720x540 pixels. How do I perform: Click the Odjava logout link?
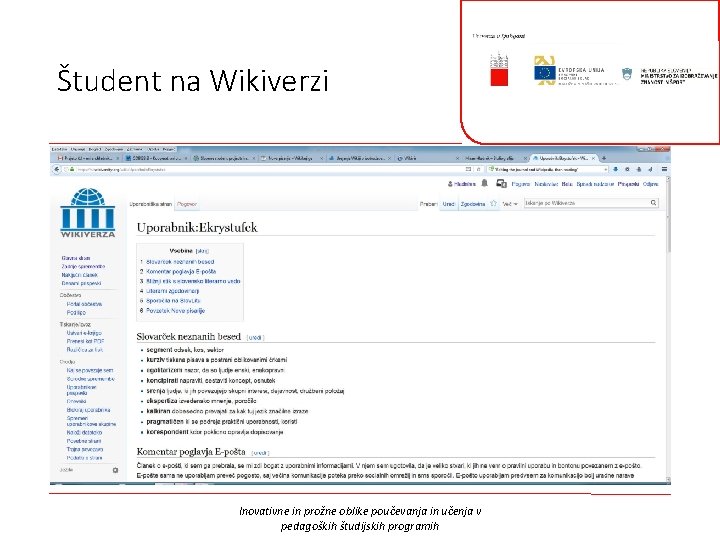pos(650,184)
